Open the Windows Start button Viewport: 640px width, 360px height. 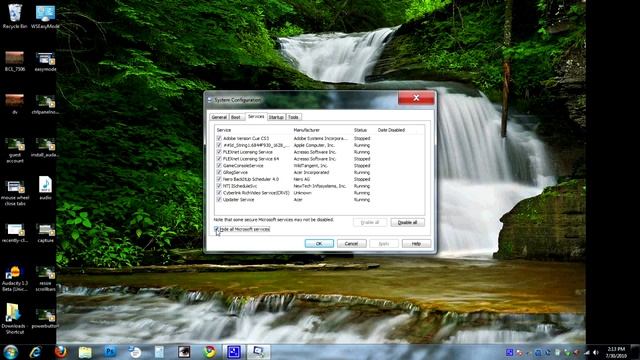[11, 352]
